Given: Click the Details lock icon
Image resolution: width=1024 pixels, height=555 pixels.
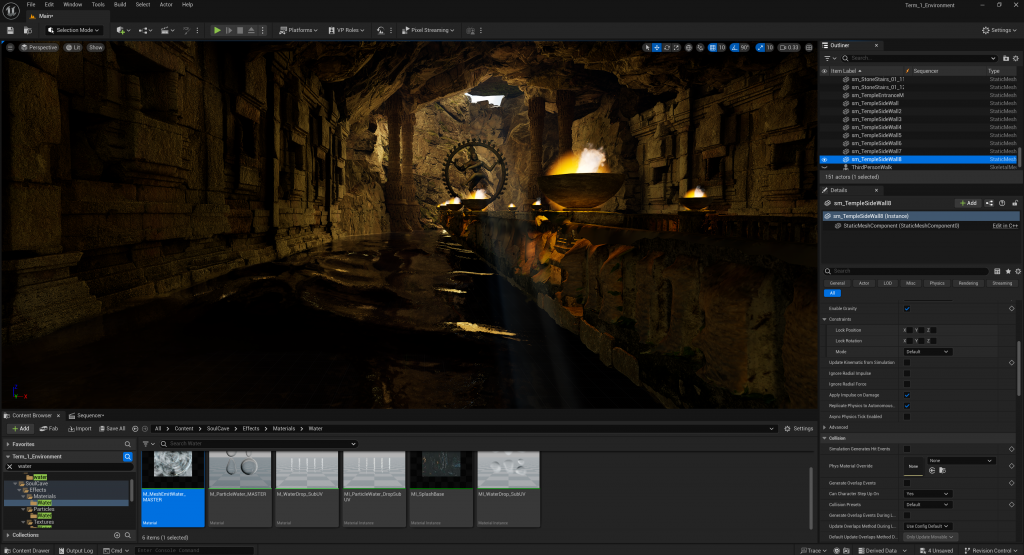Looking at the screenshot, I should 1015,203.
